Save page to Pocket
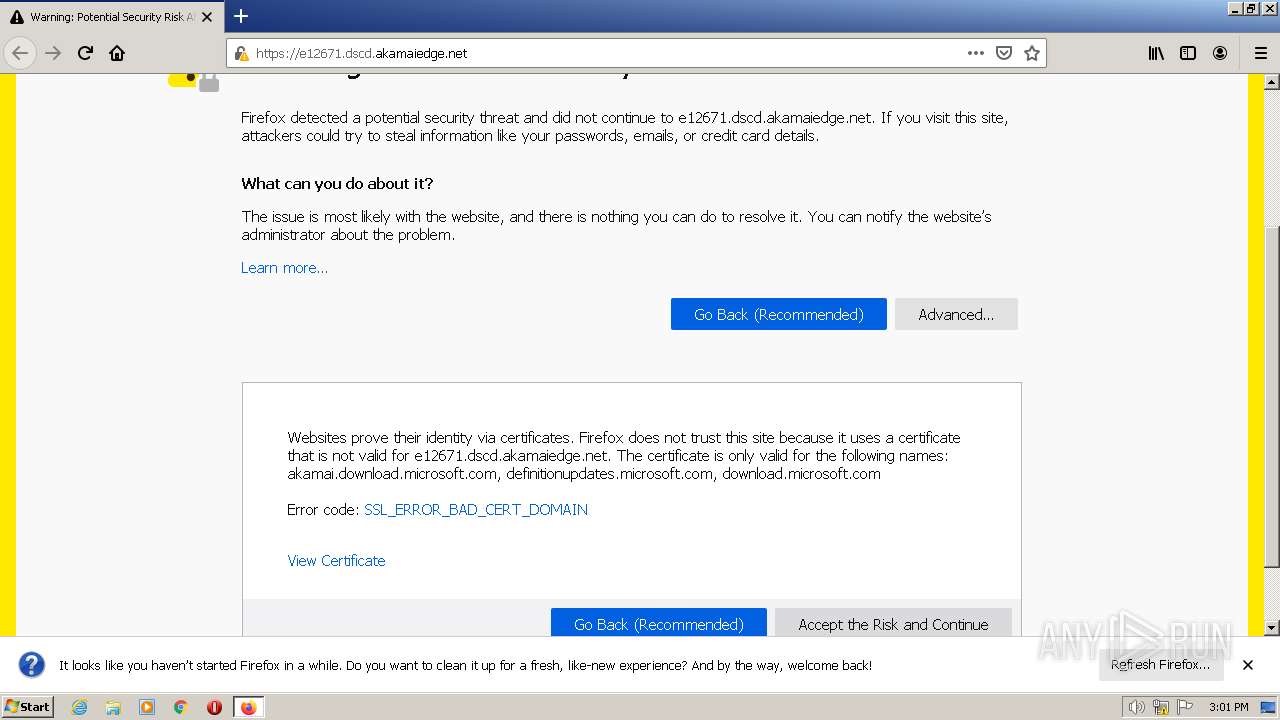Viewport: 1280px width, 720px height. [1004, 53]
